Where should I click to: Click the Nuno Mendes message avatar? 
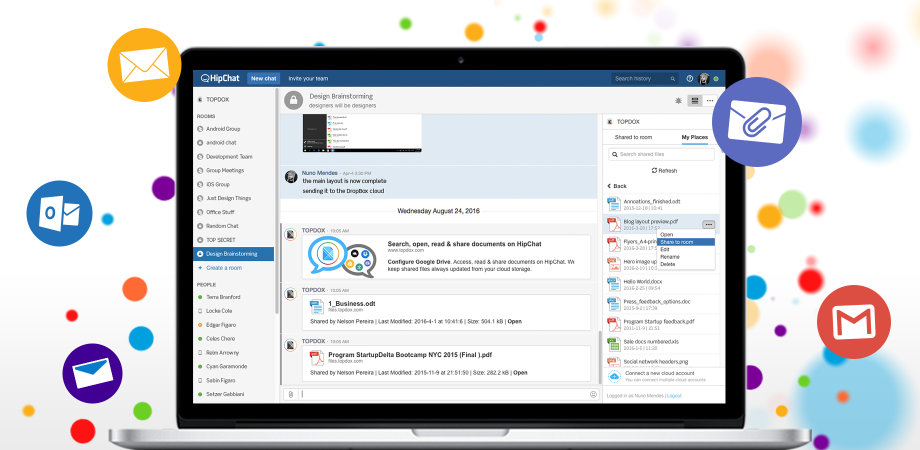pyautogui.click(x=291, y=177)
